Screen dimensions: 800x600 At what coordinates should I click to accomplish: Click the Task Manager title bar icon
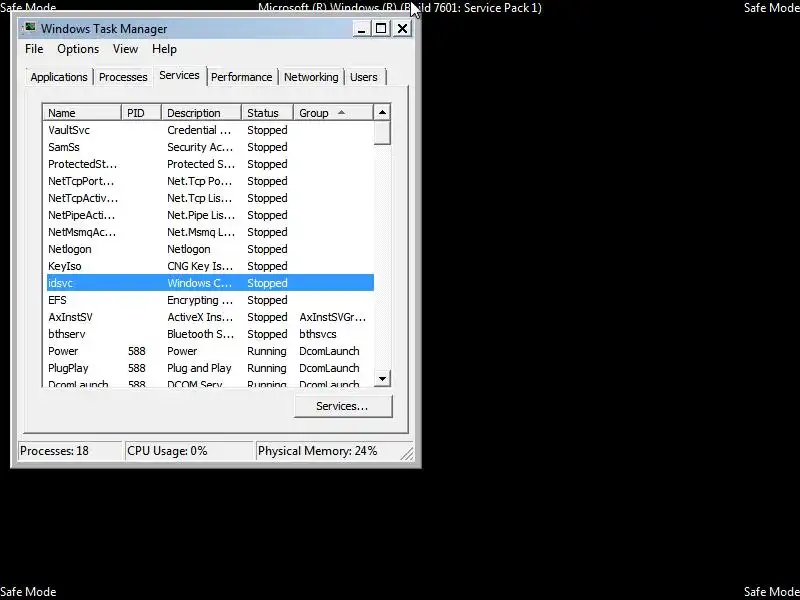(x=31, y=27)
